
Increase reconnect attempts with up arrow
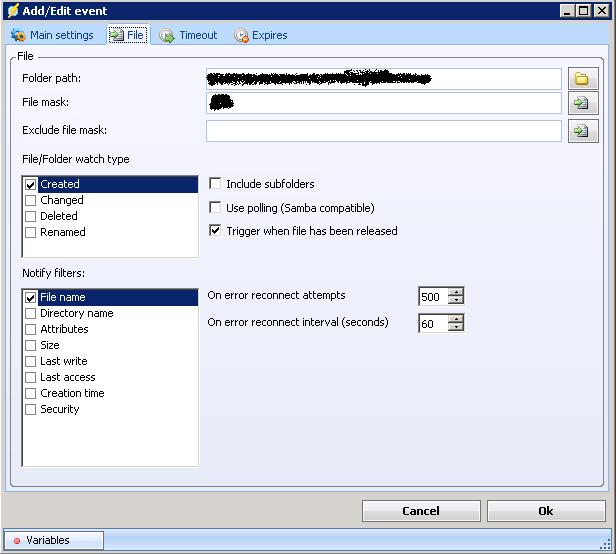[456, 292]
